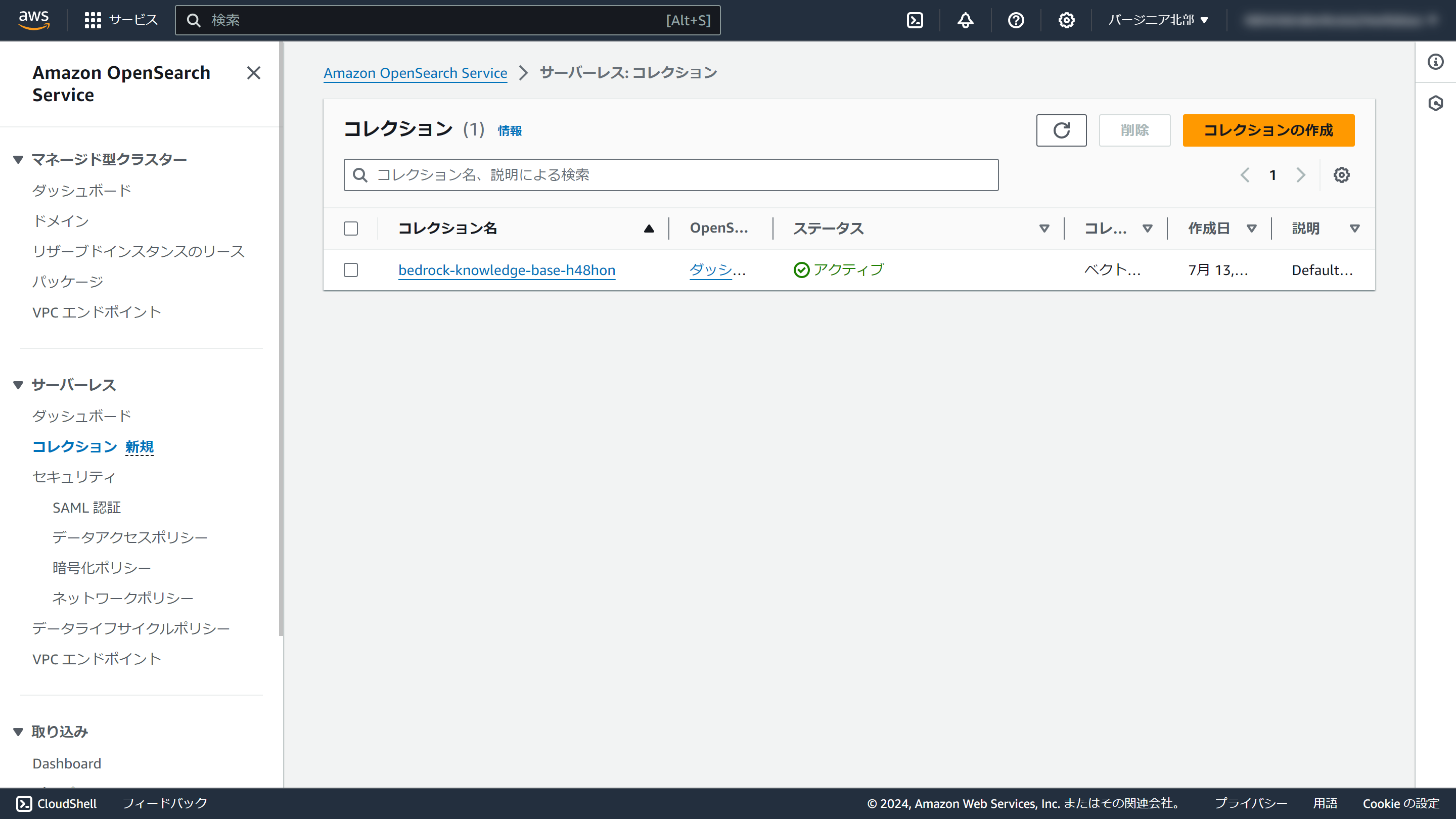
Task: Click the コレクションの作成 button
Action: pyautogui.click(x=1268, y=130)
